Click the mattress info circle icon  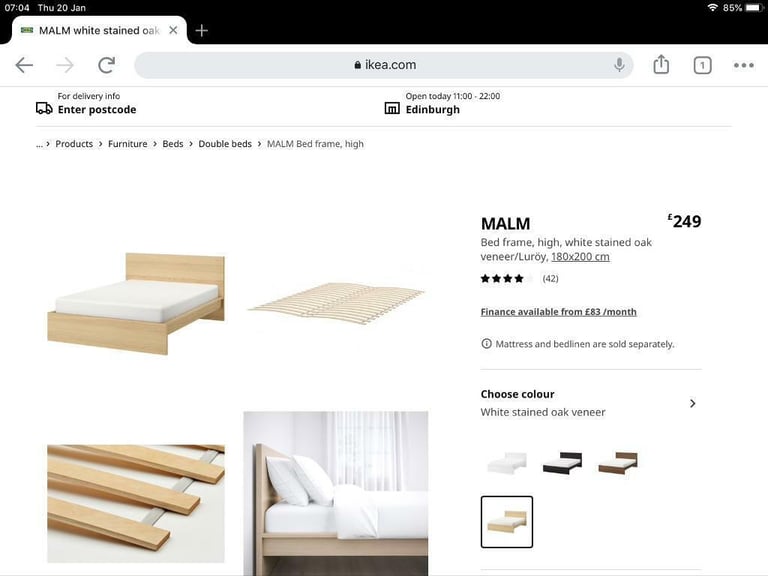click(486, 344)
